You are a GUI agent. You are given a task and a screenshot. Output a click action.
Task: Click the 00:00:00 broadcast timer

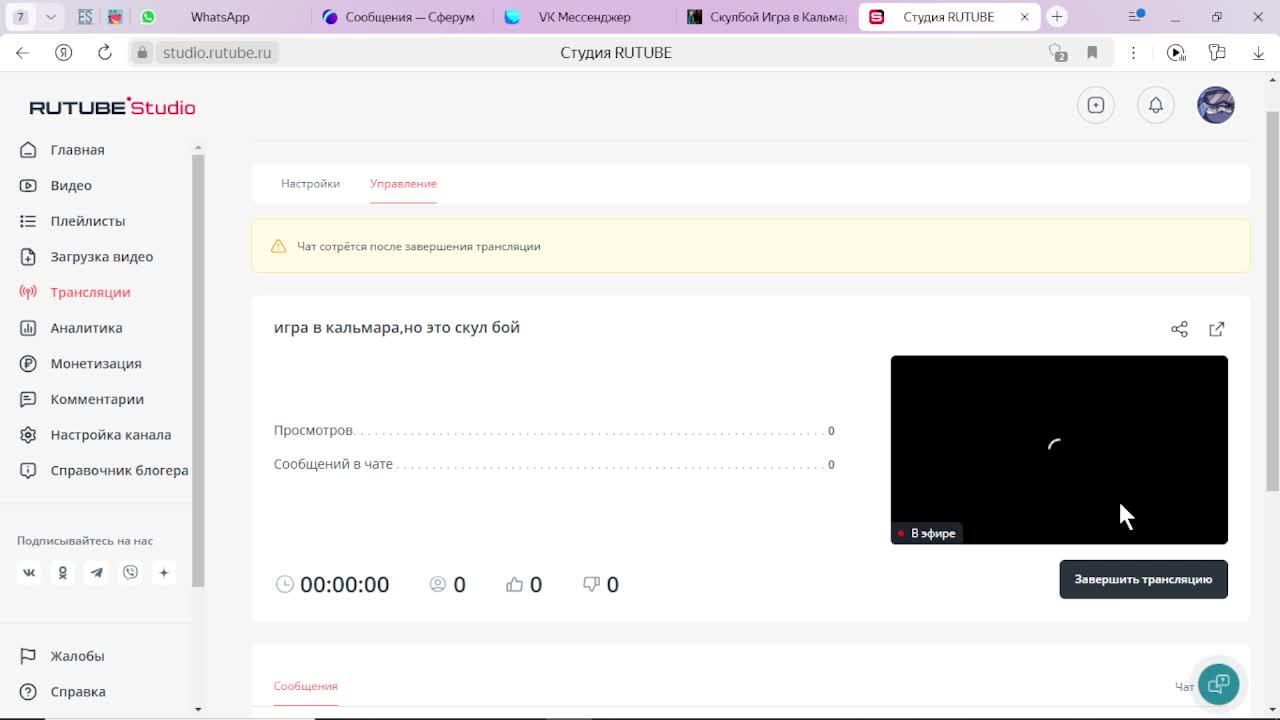coord(345,585)
